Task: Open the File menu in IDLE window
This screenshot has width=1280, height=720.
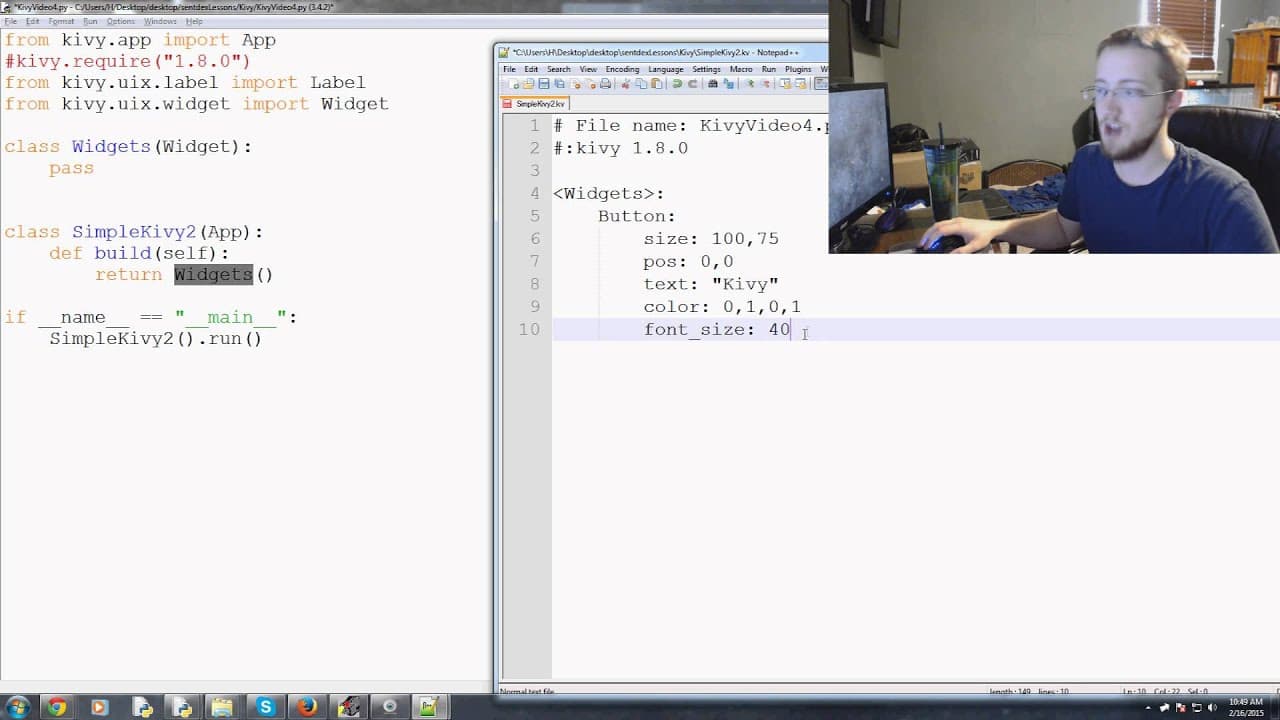Action: 10,21
